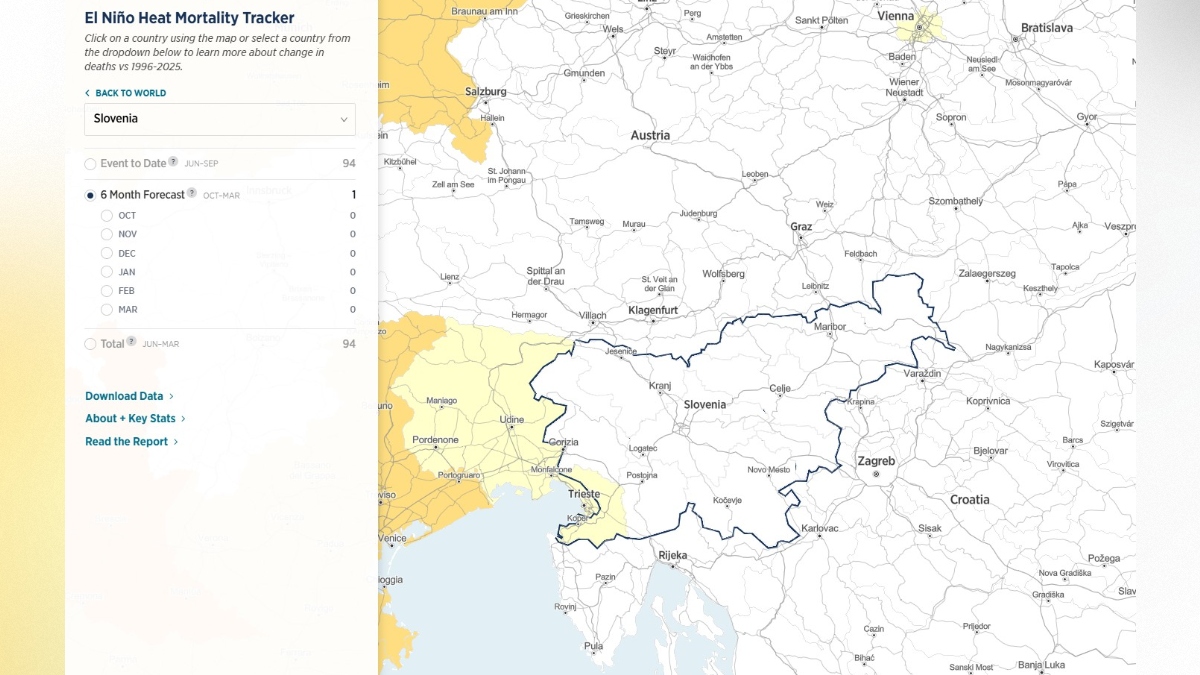The image size is (1200, 675).
Task: Click the Udine city label on the map
Action: [512, 420]
